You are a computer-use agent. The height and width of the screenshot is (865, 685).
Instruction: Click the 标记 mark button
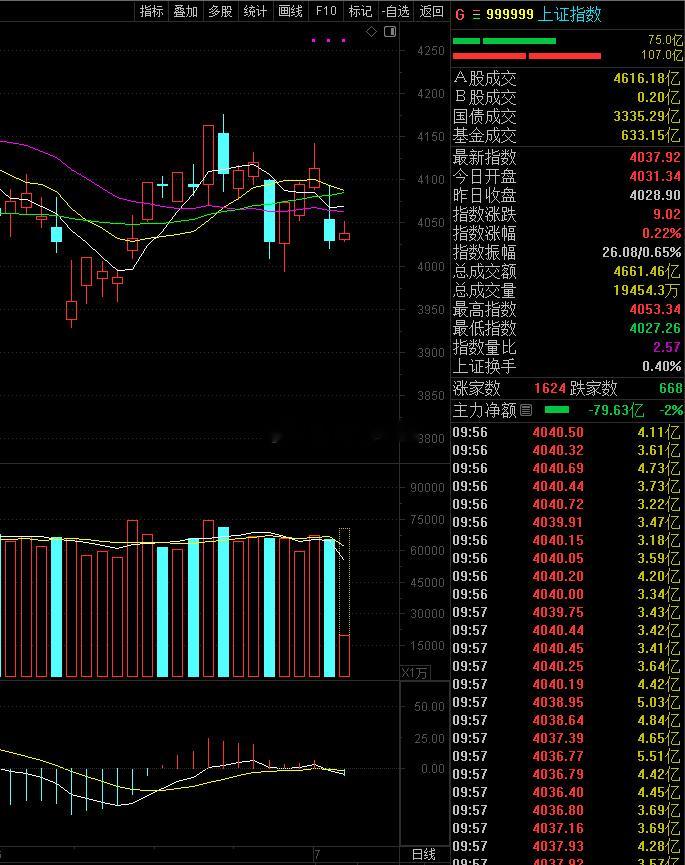point(360,11)
